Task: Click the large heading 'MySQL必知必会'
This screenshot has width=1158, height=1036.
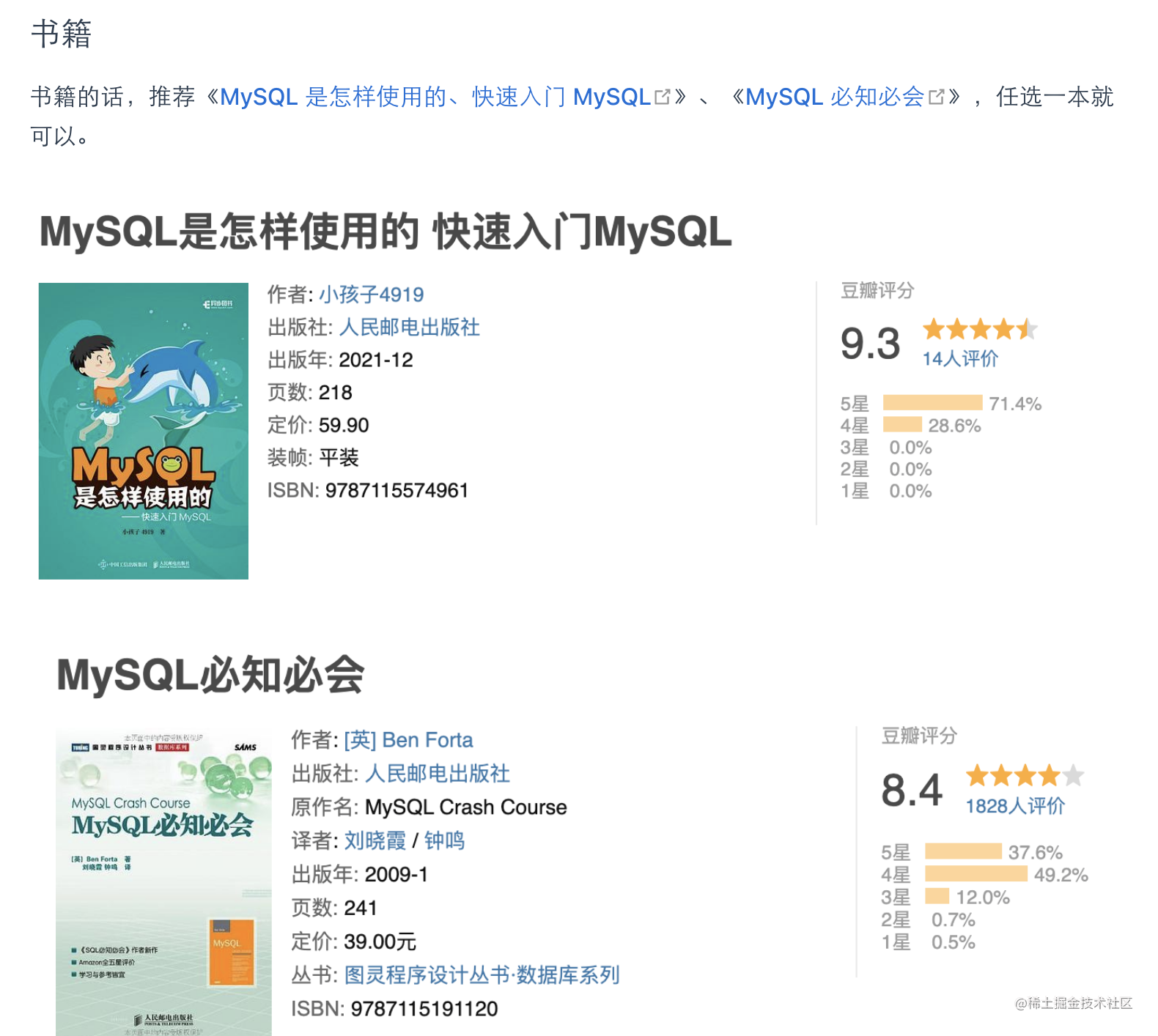Action: click(x=210, y=674)
